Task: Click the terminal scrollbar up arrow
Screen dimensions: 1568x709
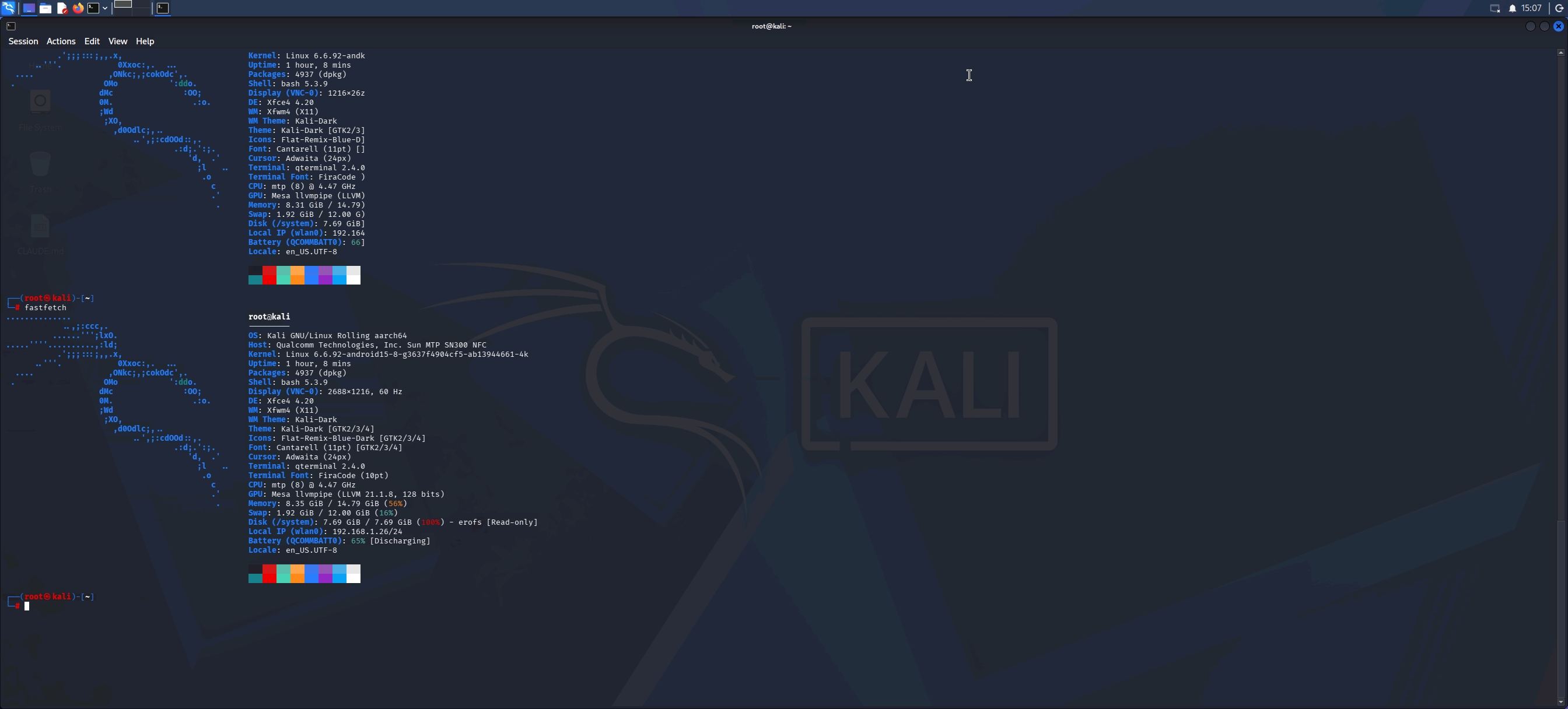Action: [1560, 53]
